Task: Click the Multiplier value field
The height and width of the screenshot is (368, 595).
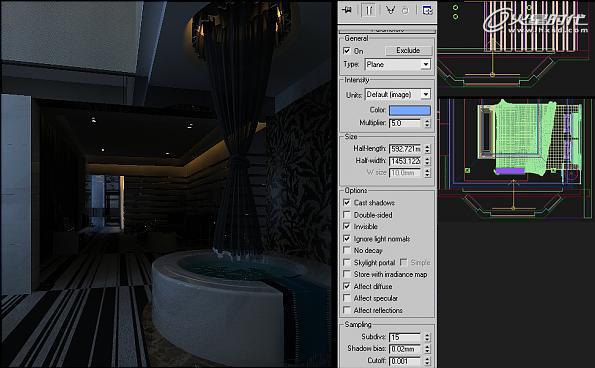Action: [x=405, y=123]
